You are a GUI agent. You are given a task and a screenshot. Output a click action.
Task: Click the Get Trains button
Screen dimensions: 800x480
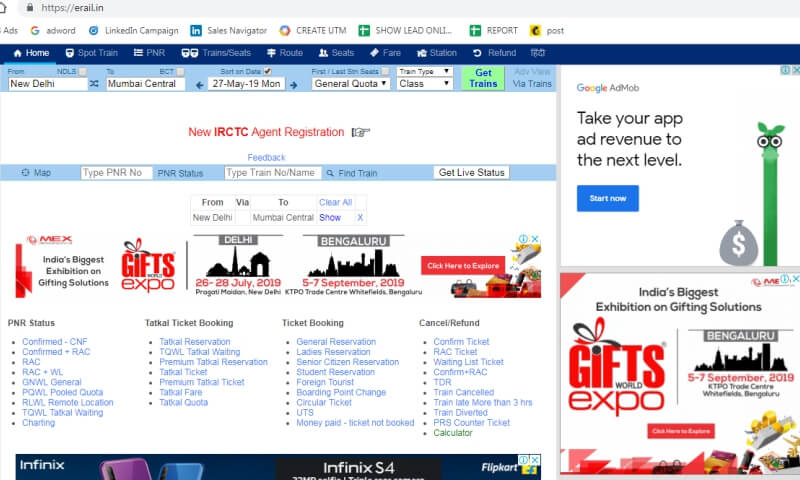coord(483,78)
